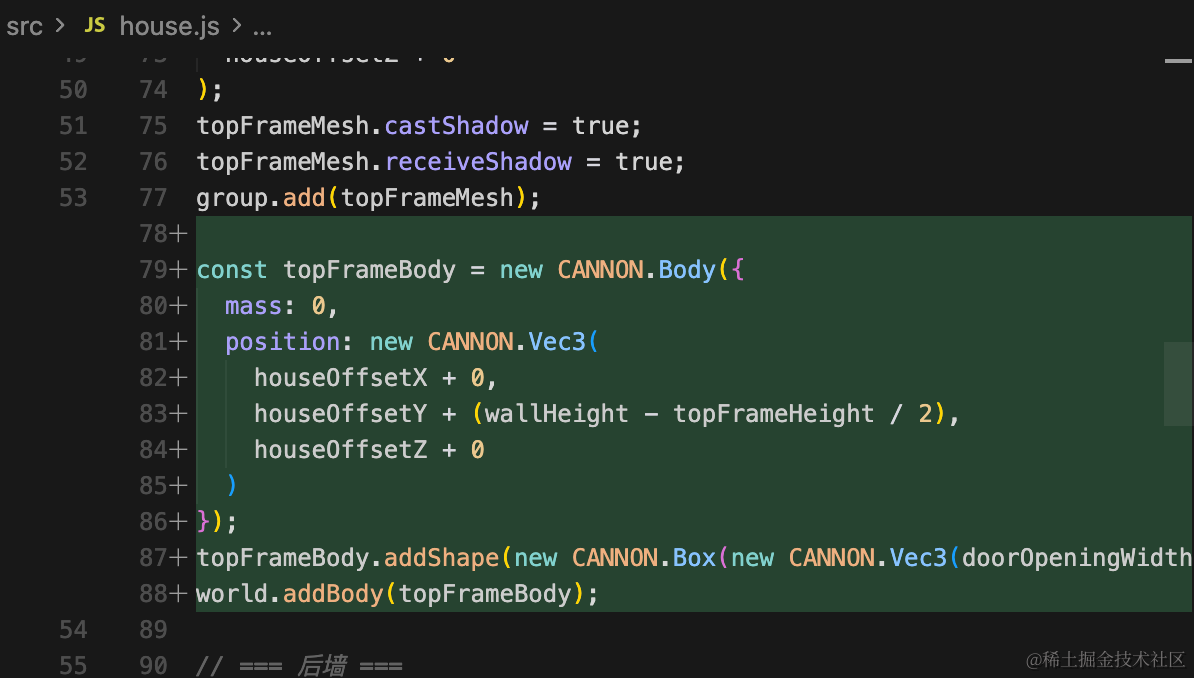Click the plus marker beside line 88
Viewport: 1194px width, 678px height.
(178, 593)
